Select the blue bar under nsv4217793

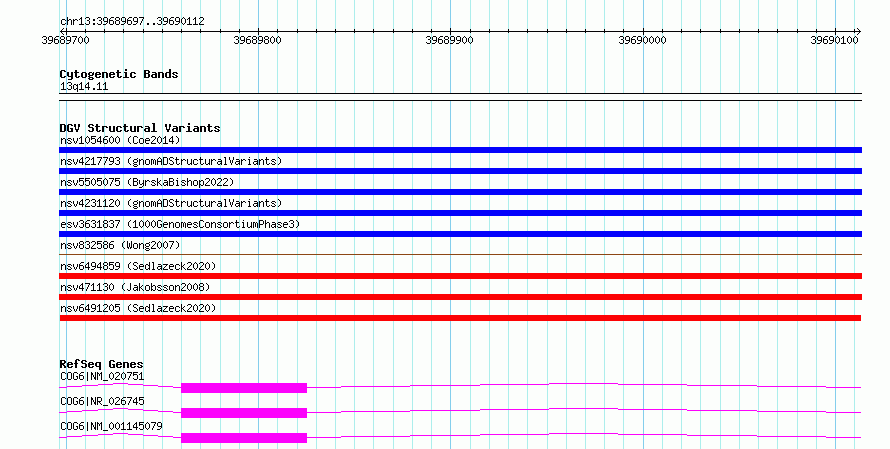coord(460,171)
